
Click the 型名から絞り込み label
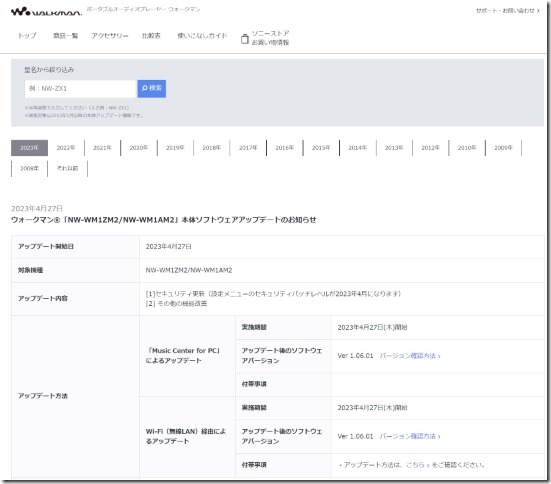click(x=49, y=70)
